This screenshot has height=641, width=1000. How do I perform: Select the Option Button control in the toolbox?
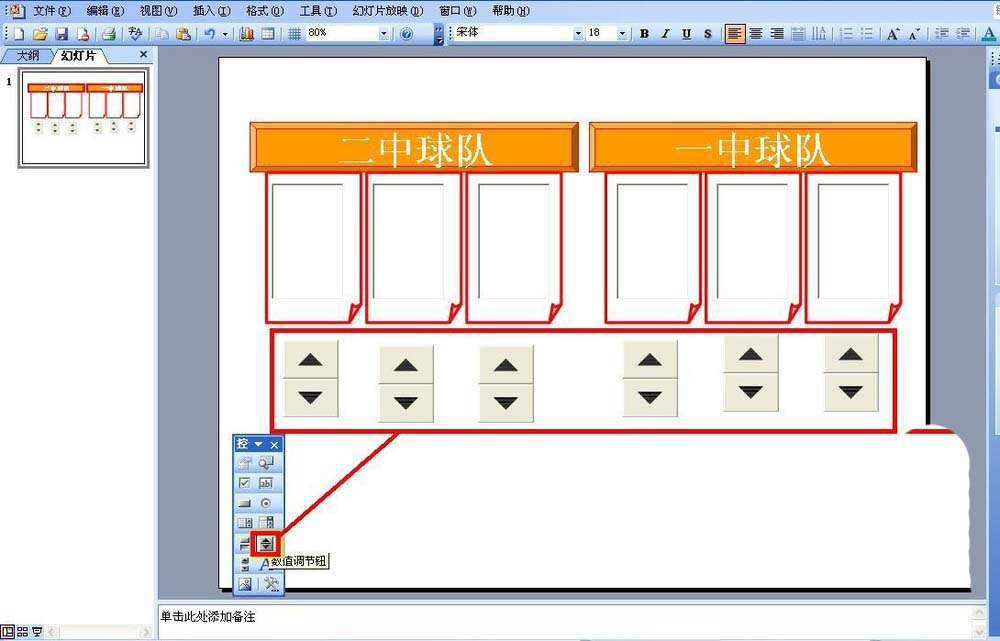(266, 503)
